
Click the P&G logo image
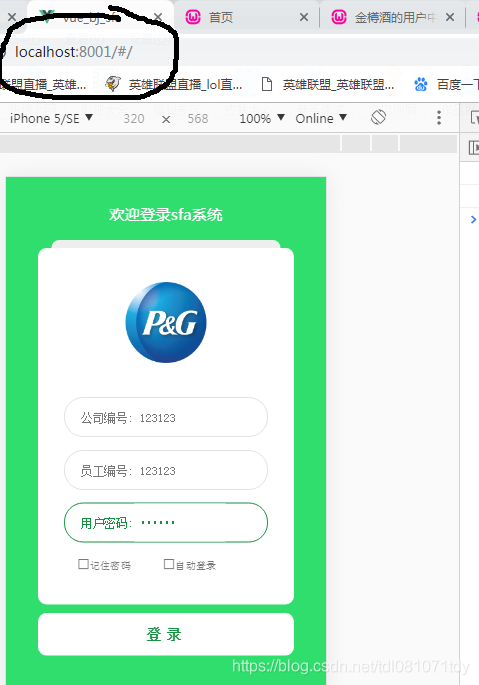pos(166,322)
